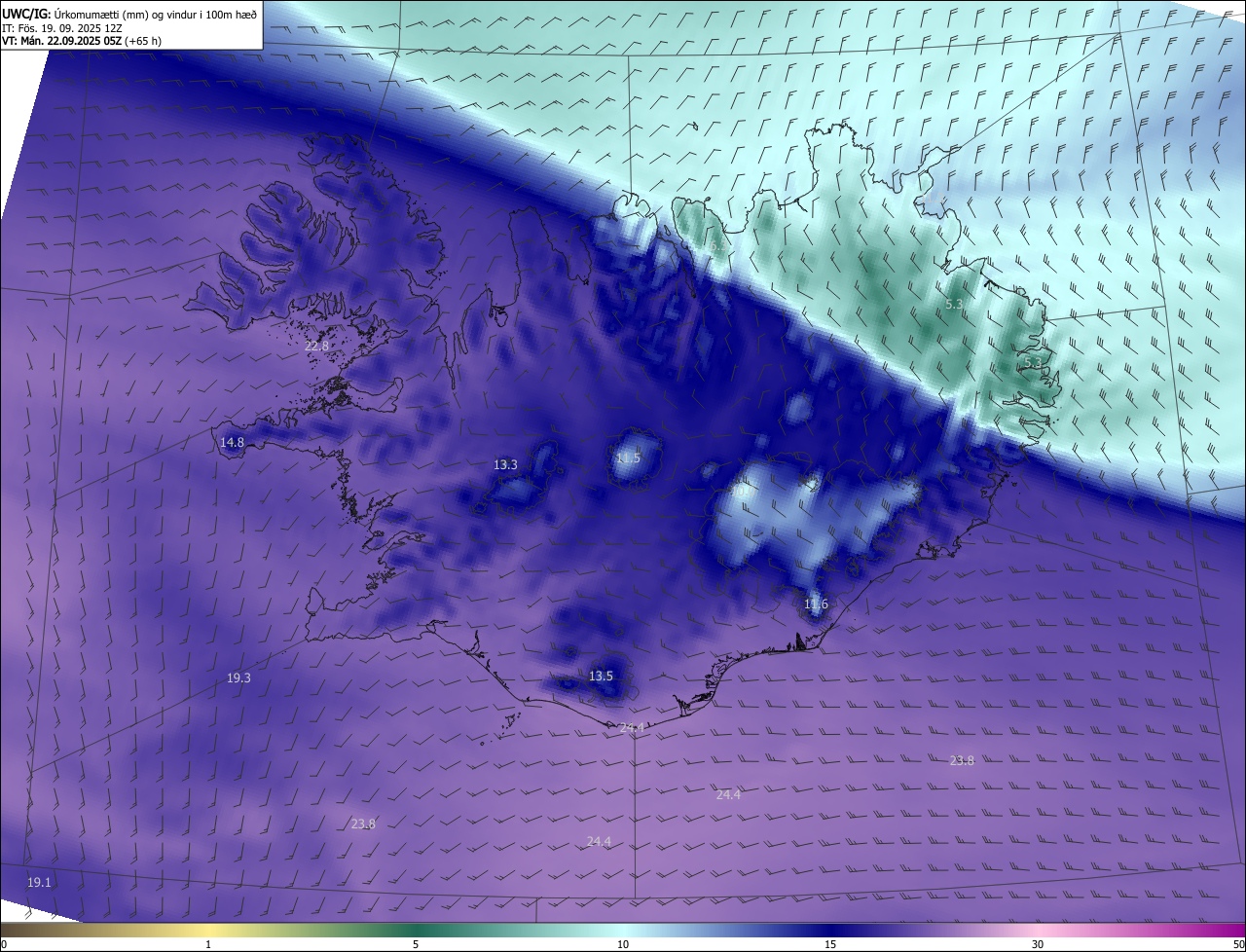Select the 11.5 value label on the map
This screenshot has height=952, width=1246.
(629, 458)
